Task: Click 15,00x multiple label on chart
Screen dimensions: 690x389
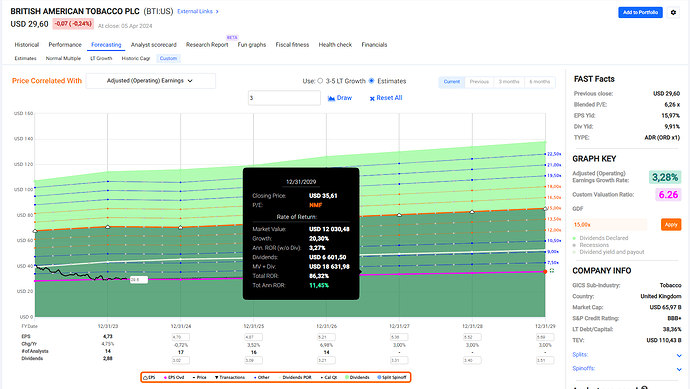Action: click(554, 208)
